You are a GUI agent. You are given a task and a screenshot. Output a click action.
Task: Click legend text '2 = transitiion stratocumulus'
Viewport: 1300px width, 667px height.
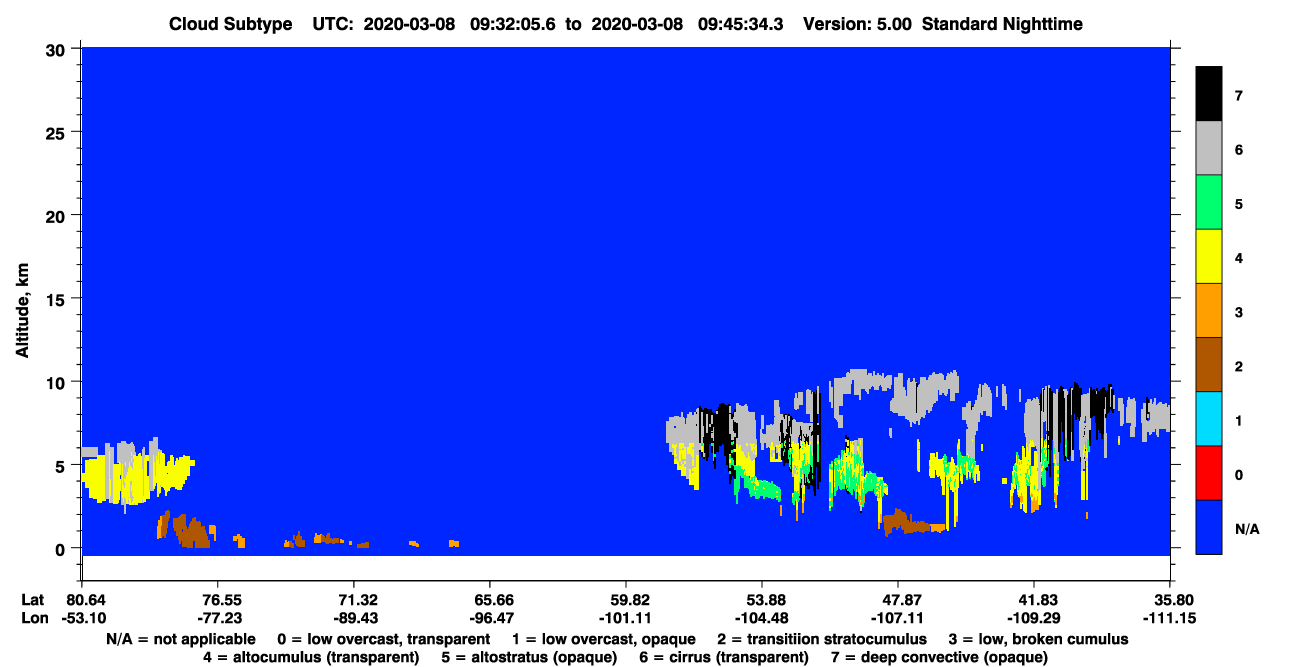[822, 639]
